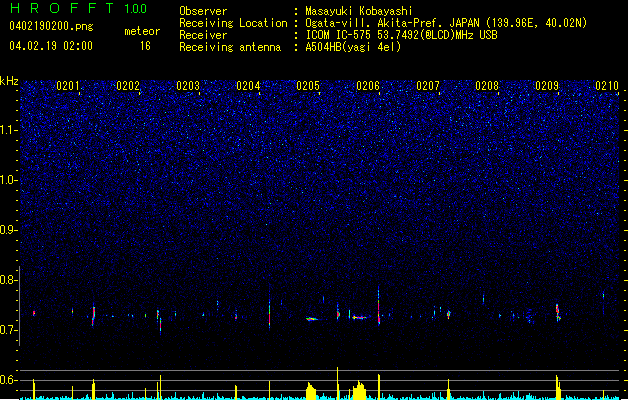This screenshot has height=400, width=629.
Task: Click the 0207 time marker
Action: tap(428, 86)
